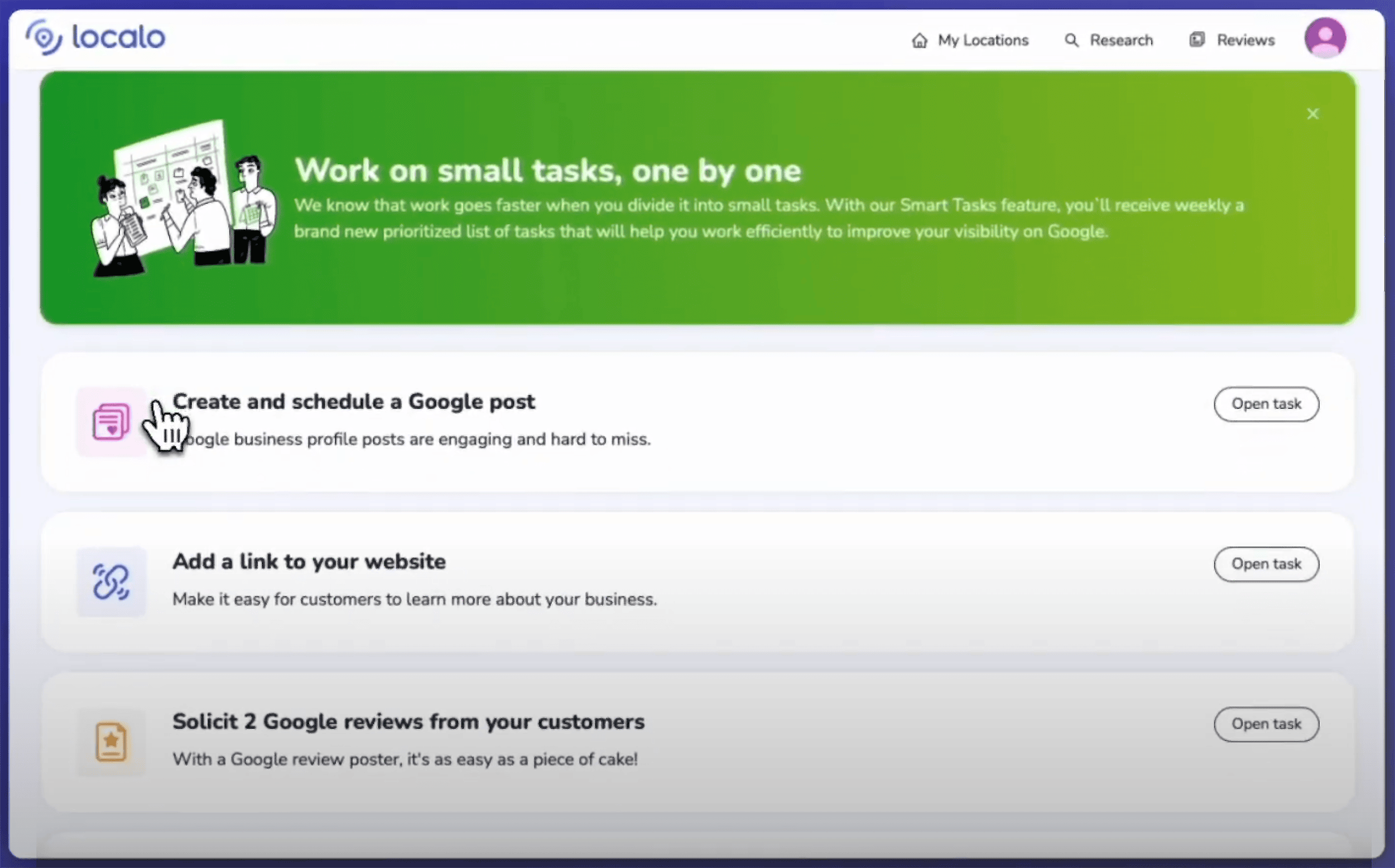This screenshot has height=868, width=1395.
Task: Click the Reviews icon in the header
Action: click(x=1197, y=40)
